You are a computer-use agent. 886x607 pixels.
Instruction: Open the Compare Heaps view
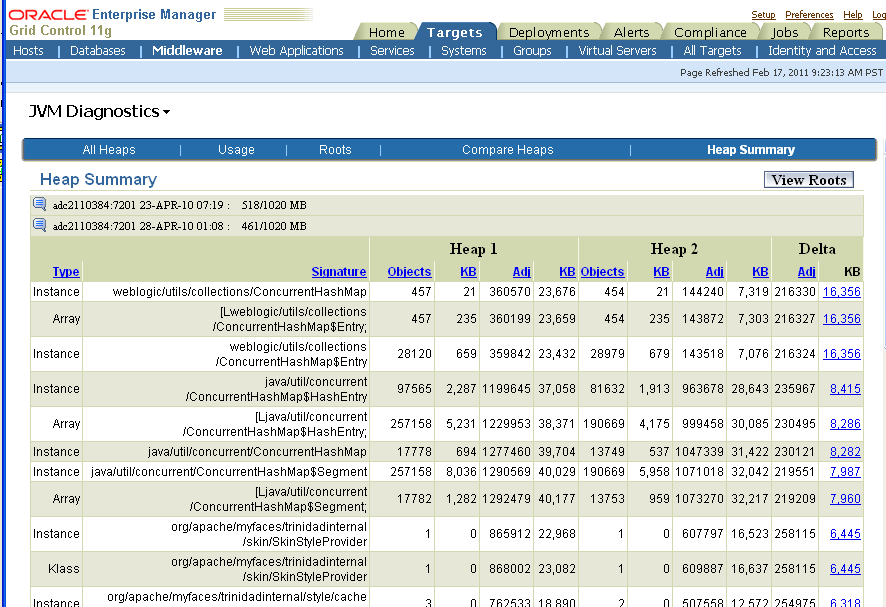(x=507, y=150)
